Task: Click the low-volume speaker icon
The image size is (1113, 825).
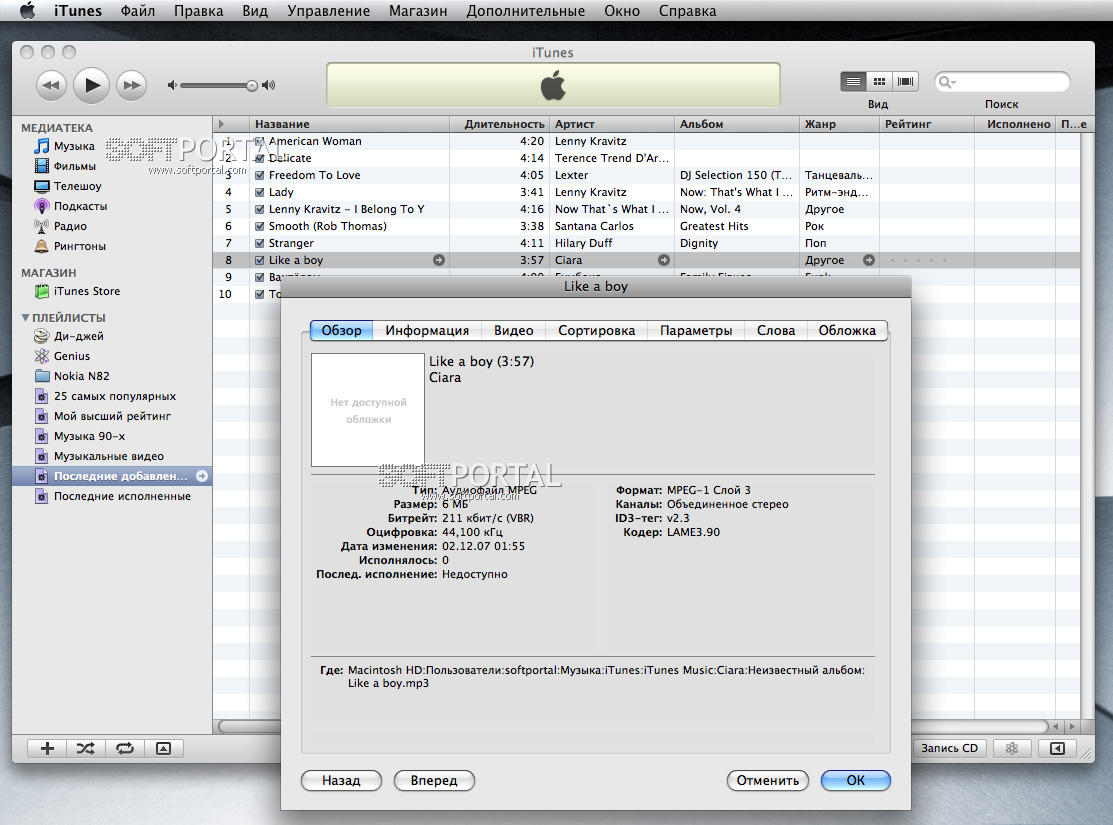Action: (x=172, y=85)
